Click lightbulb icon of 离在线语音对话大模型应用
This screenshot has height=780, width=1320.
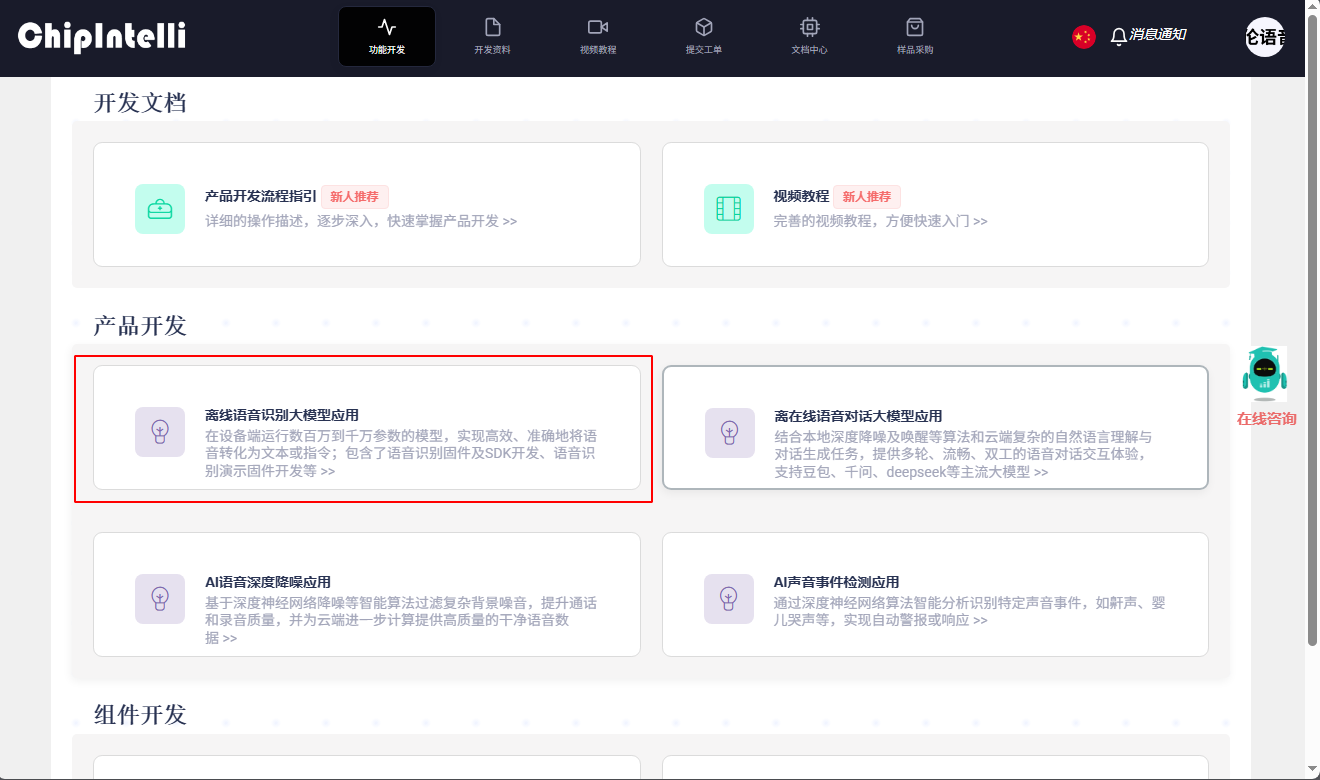(730, 433)
